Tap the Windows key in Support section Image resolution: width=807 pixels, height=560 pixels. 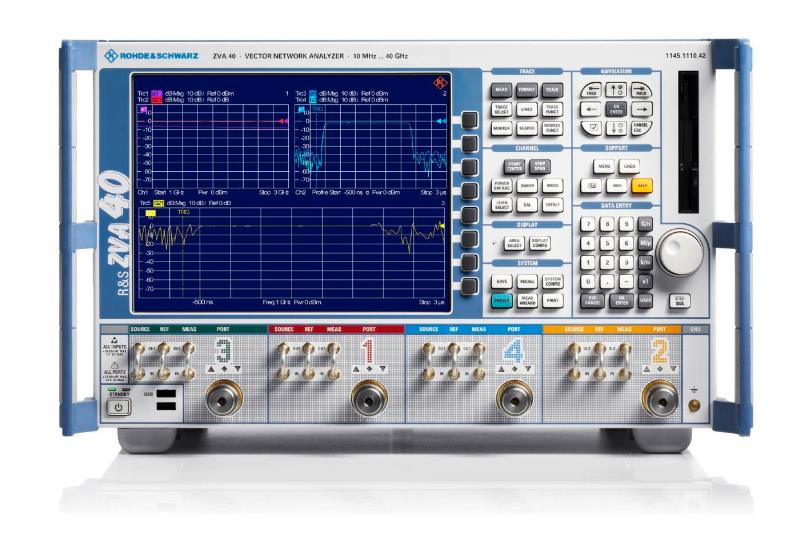click(x=591, y=186)
